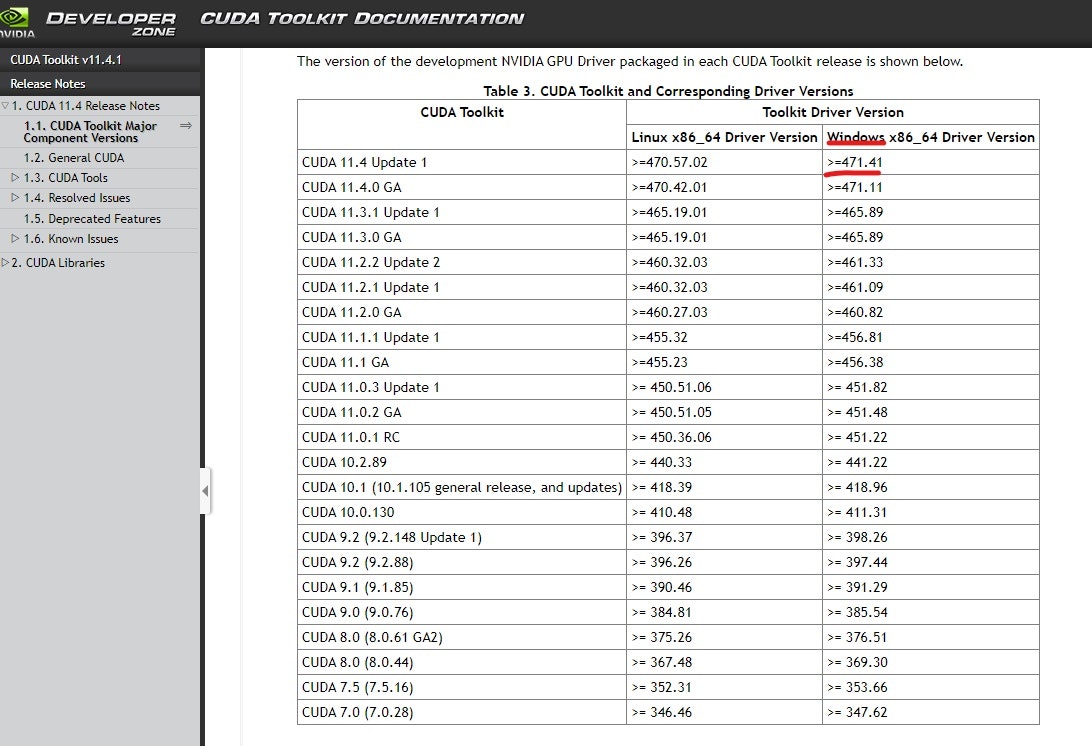Open the Developer Zone link

click(111, 23)
